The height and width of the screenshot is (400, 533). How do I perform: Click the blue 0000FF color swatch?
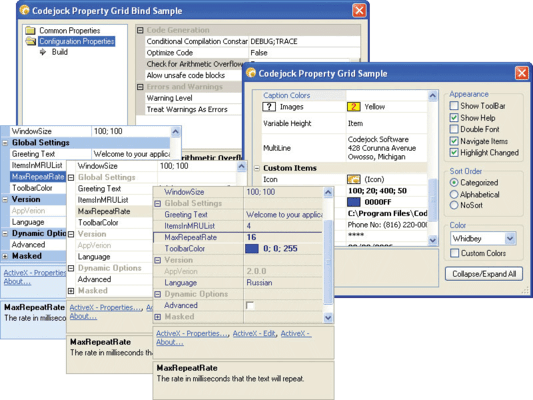[x=354, y=202]
